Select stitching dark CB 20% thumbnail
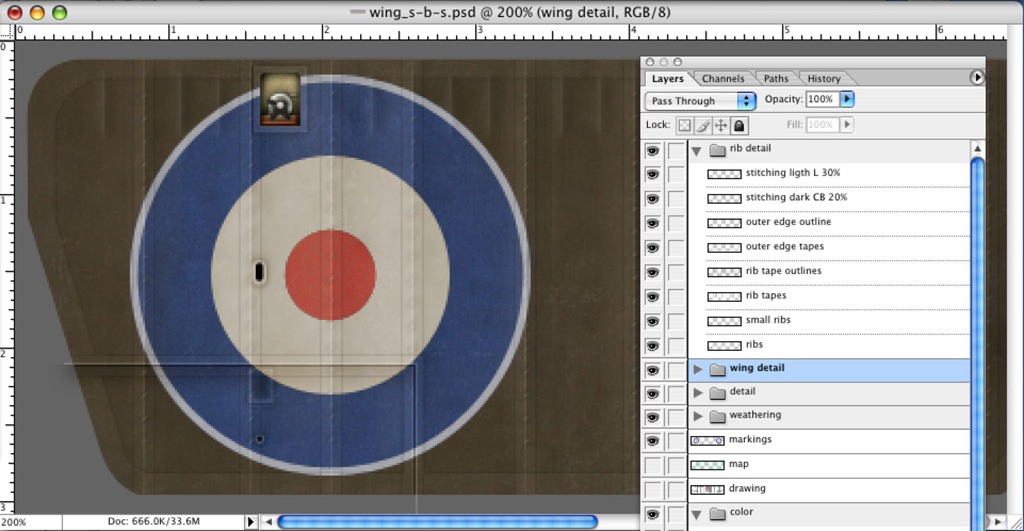This screenshot has width=1024, height=531. pos(724,198)
